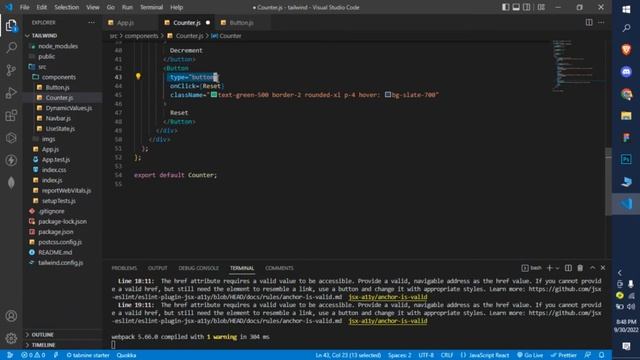The width and height of the screenshot is (640, 360).
Task: Switch to the COMMENTS panel tab
Action: pyautogui.click(x=279, y=268)
